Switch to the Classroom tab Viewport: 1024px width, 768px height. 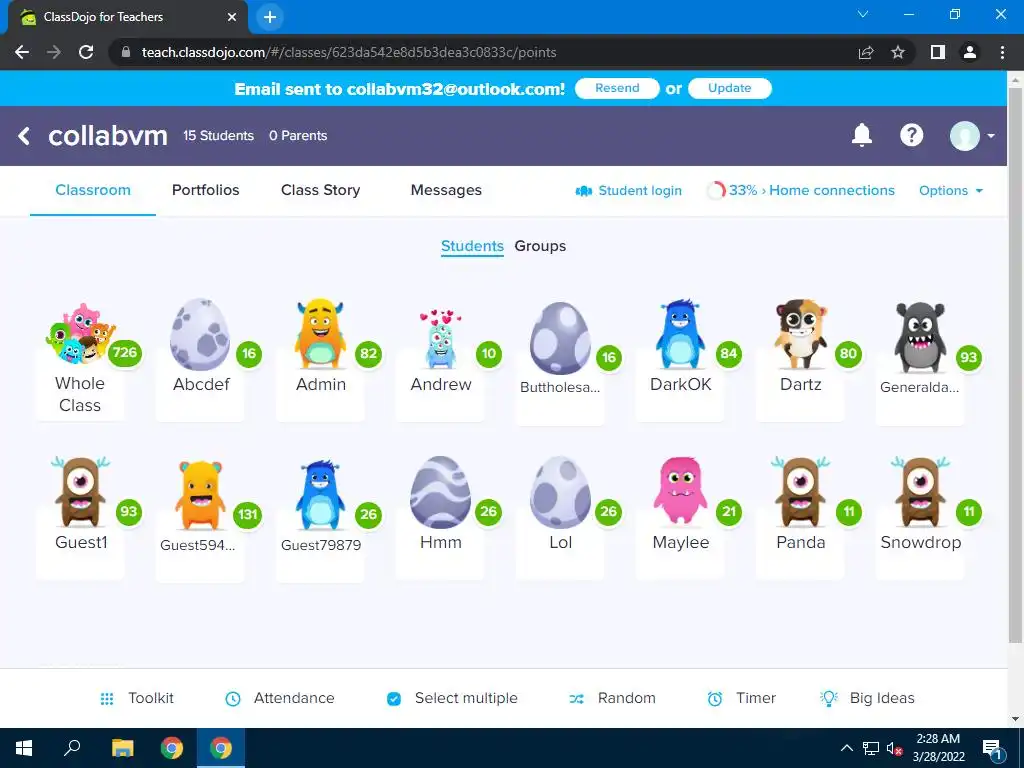coord(93,190)
